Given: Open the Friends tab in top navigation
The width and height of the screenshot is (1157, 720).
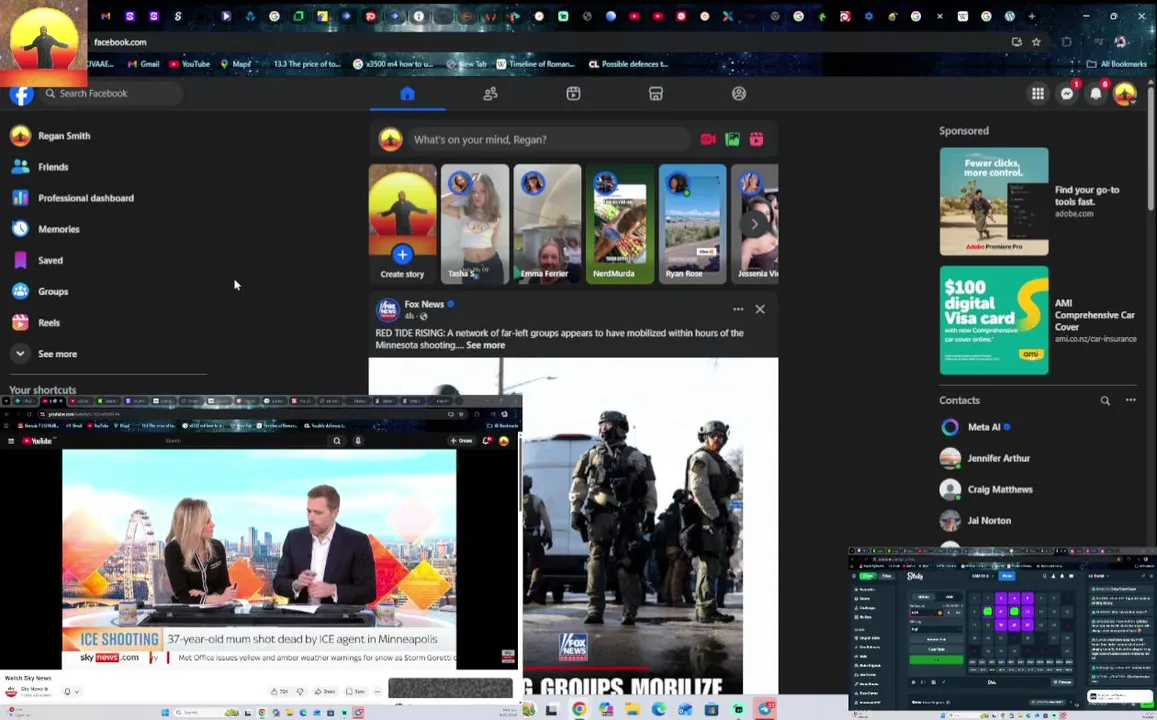Looking at the screenshot, I should point(490,94).
